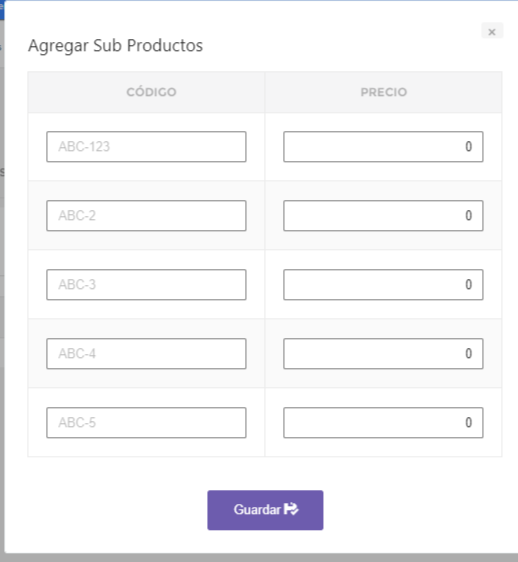518x562 pixels.
Task: Click the save icon on Guardar button
Action: 291,509
